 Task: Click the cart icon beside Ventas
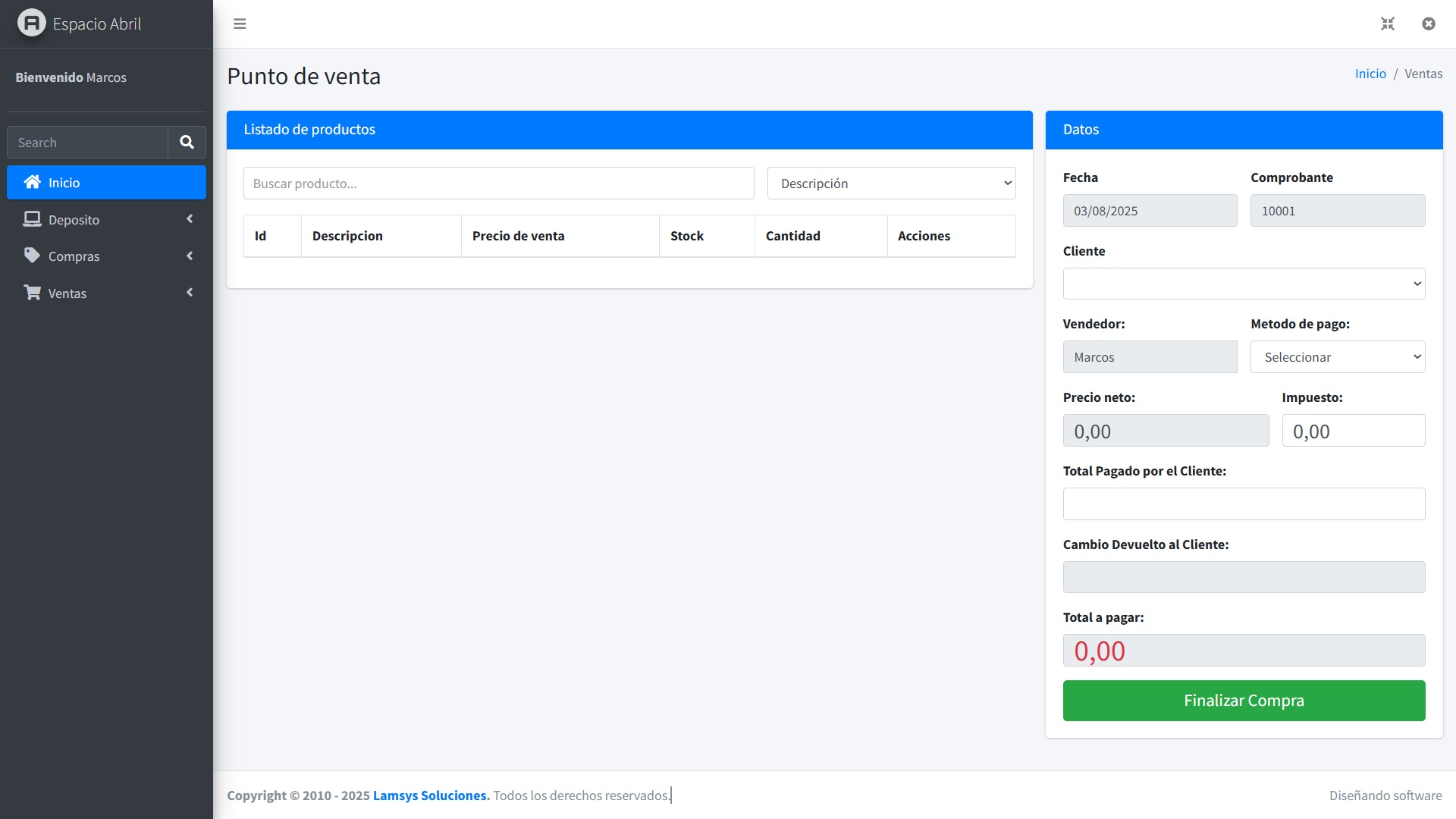point(32,293)
